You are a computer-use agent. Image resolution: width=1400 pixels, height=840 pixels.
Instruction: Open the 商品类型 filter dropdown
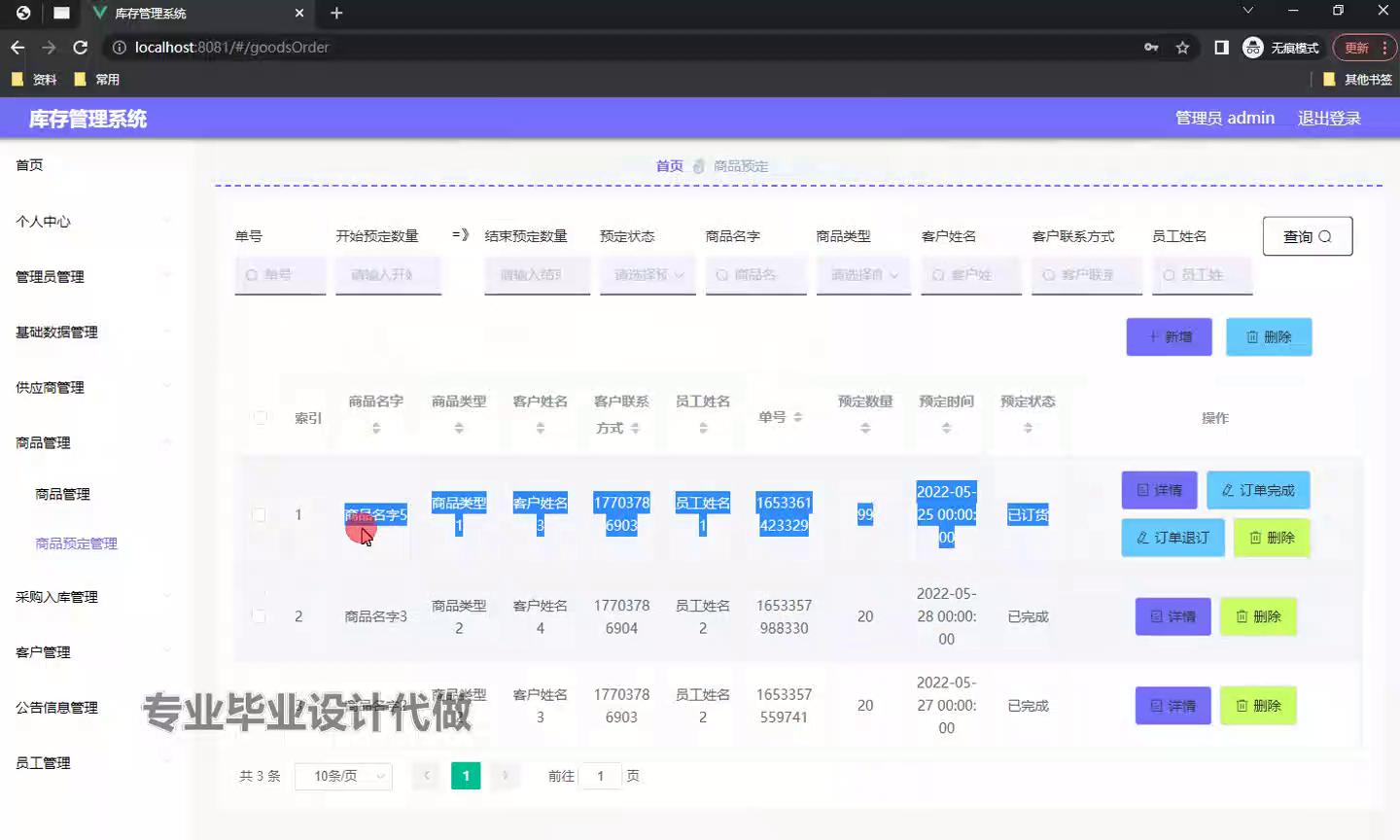tap(863, 275)
